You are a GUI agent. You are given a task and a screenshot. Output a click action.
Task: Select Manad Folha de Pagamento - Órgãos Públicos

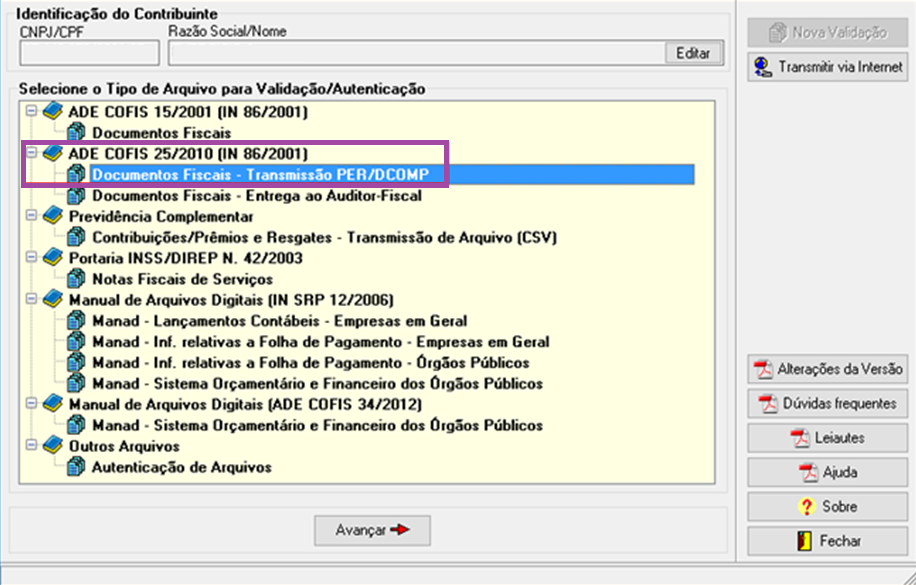click(311, 362)
